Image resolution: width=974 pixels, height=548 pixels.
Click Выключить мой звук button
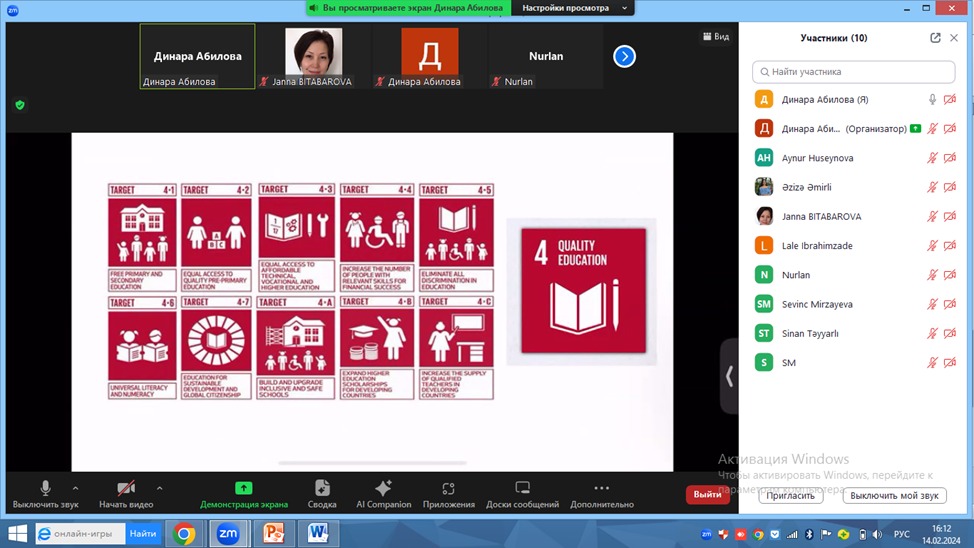[x=894, y=495]
